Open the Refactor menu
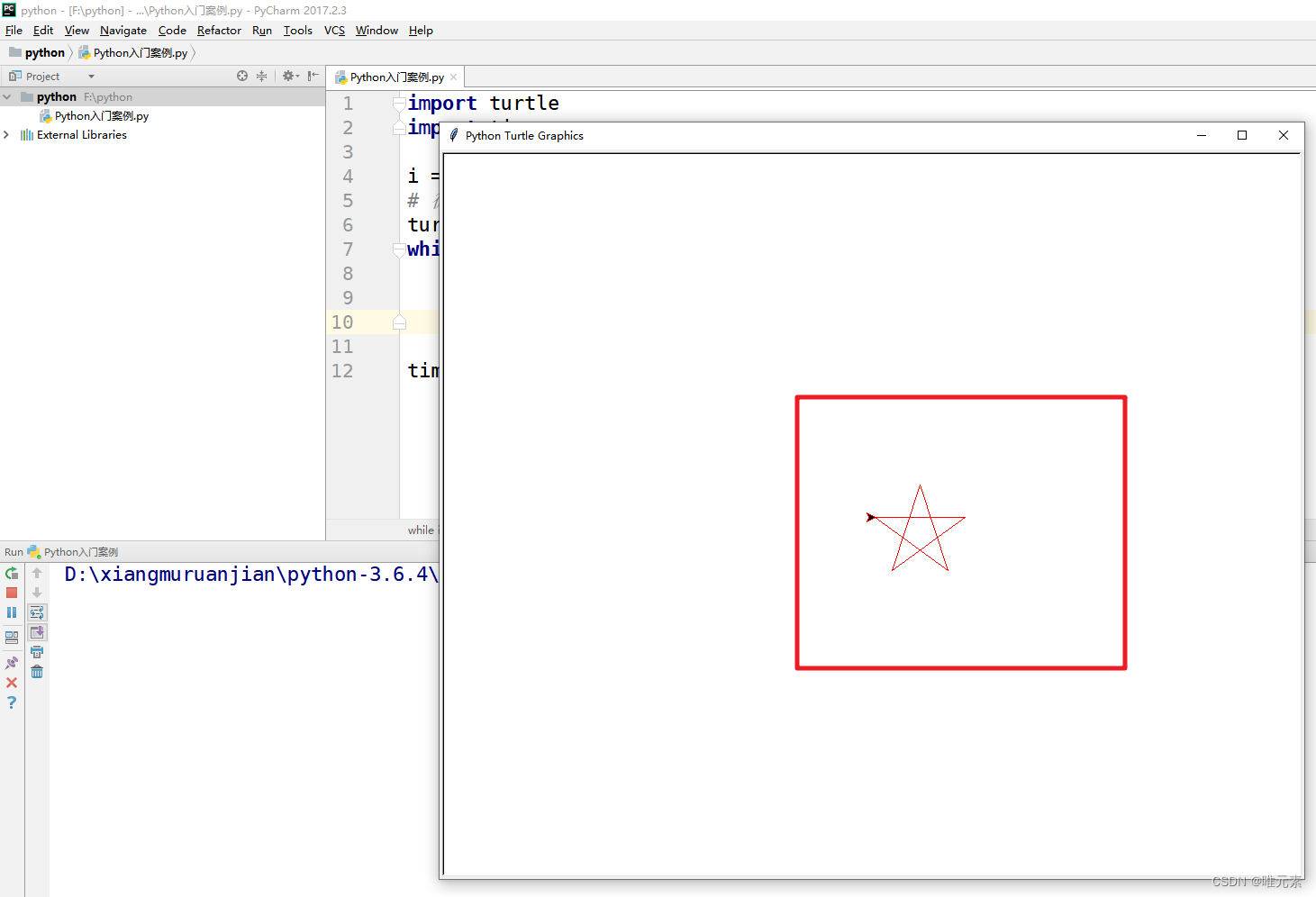 tap(219, 30)
